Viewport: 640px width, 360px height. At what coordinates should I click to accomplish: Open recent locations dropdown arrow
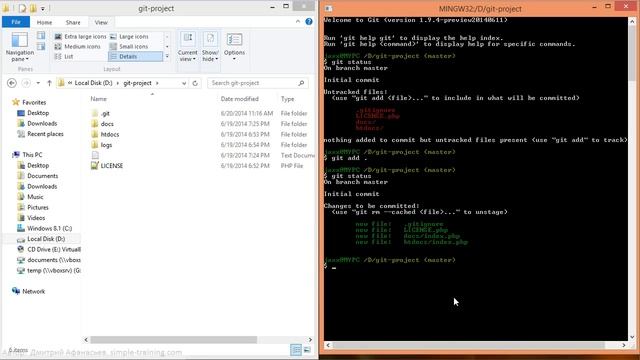pos(38,83)
